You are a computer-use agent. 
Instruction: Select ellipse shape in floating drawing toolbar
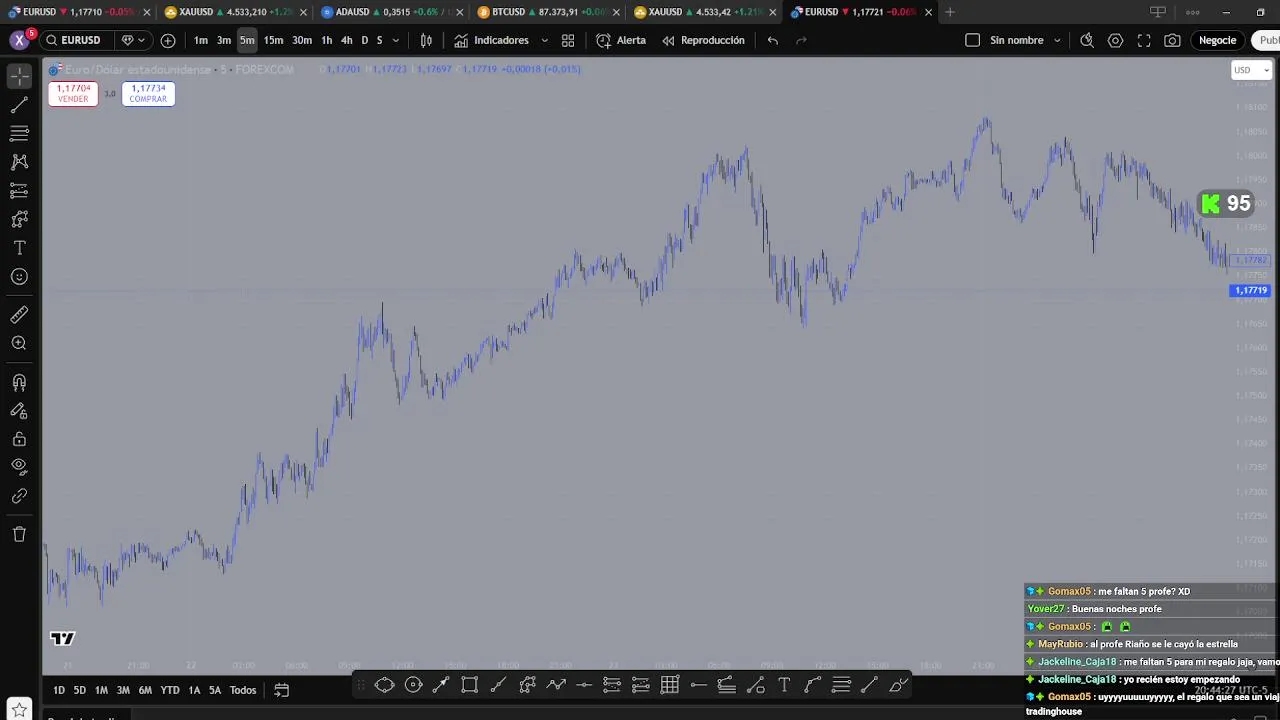pyautogui.click(x=384, y=685)
